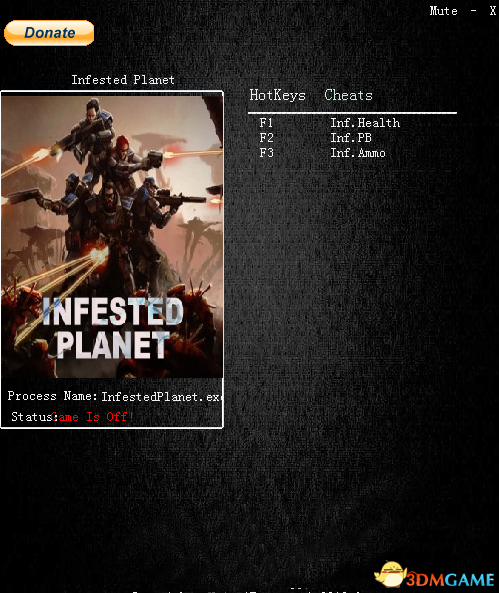Click the yellow 3DM mascot icon
This screenshot has height=593, width=499.
click(x=390, y=575)
